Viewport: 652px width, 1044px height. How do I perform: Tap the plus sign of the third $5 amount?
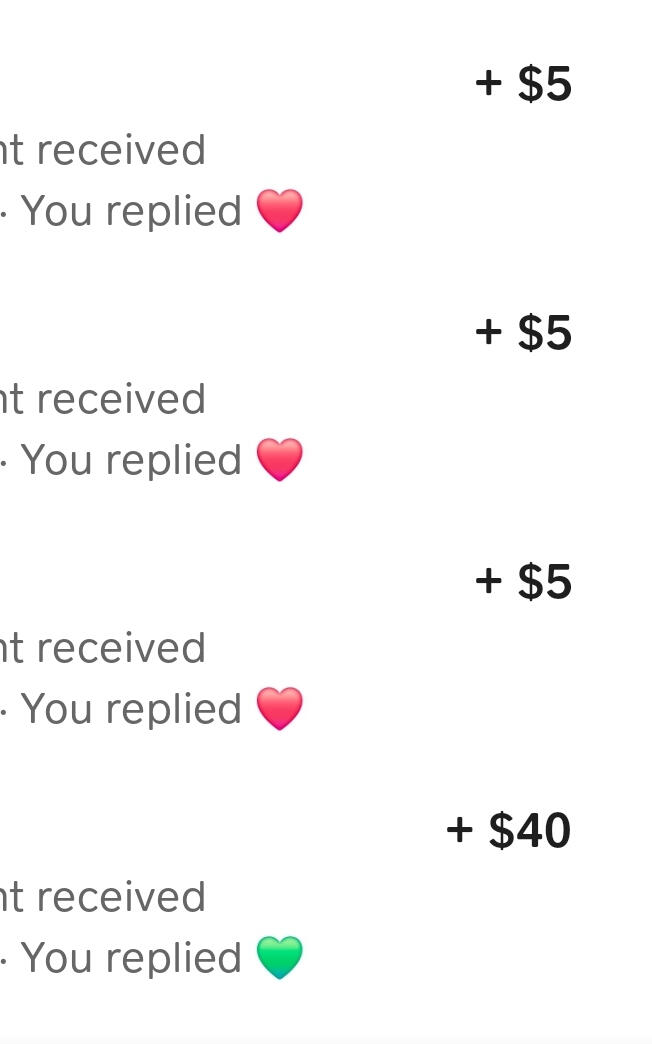488,581
